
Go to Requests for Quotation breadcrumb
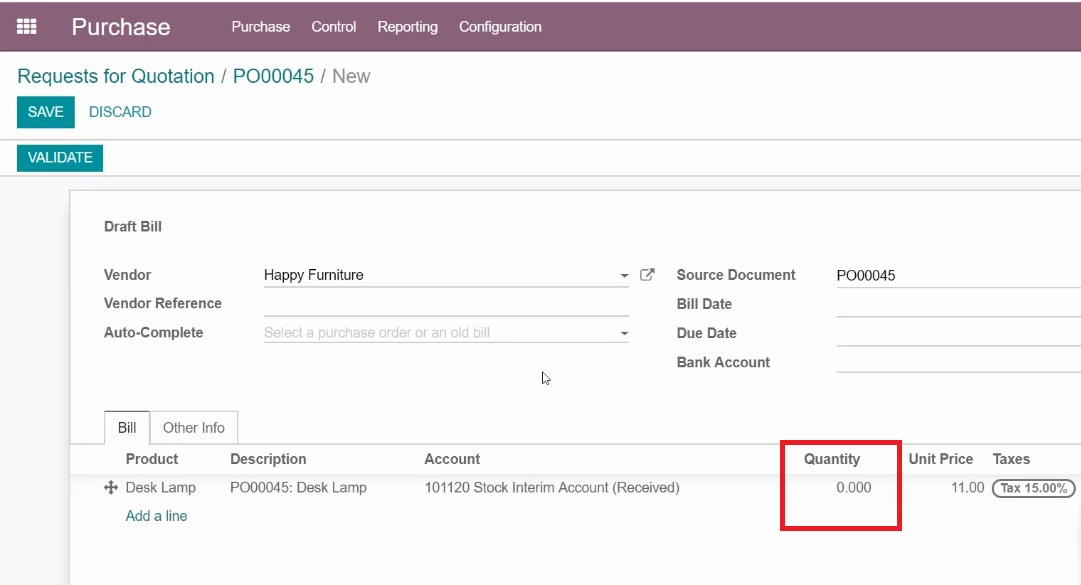pos(116,76)
